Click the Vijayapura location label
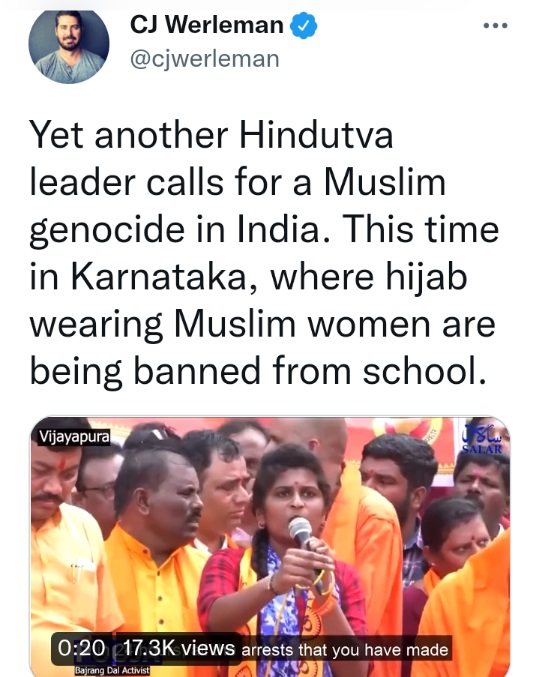536x677 pixels. point(74,437)
